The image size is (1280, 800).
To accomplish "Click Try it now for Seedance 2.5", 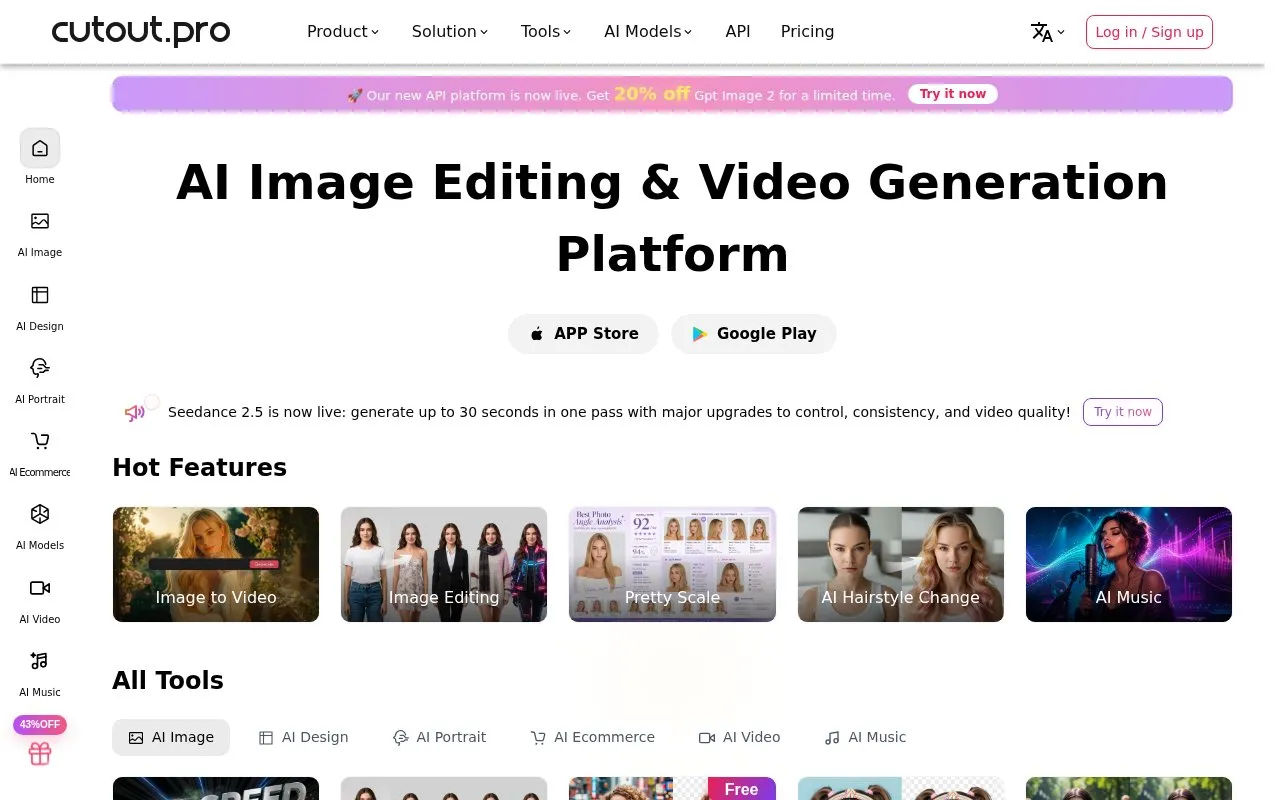I will (1123, 412).
